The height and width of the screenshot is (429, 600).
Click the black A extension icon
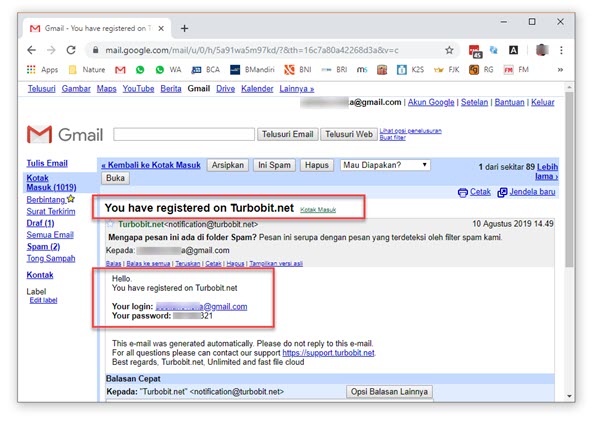[513, 50]
